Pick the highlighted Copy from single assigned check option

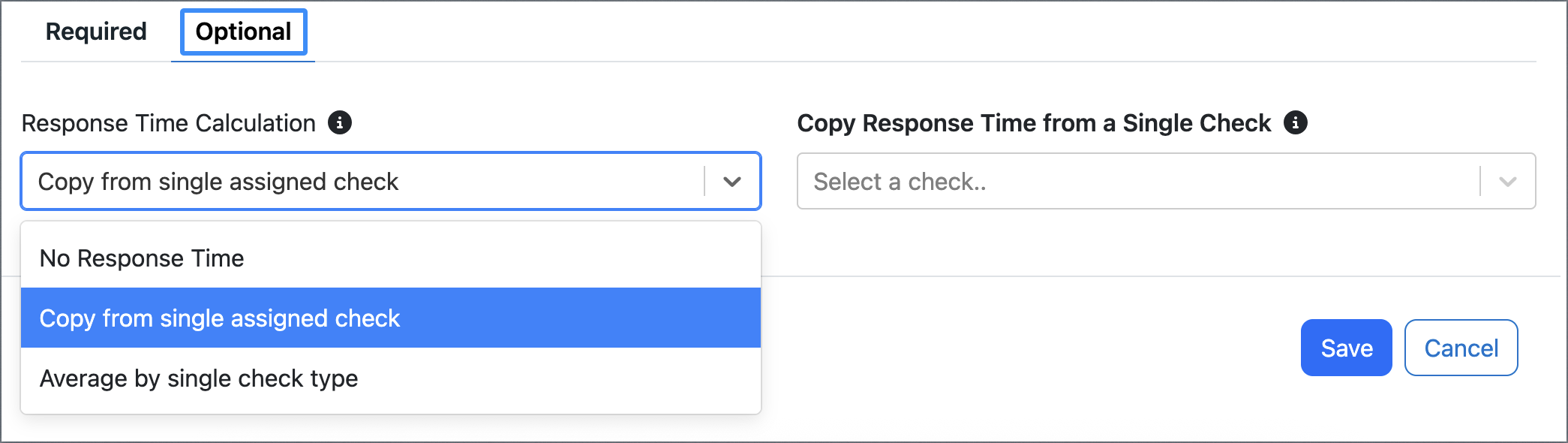point(391,318)
